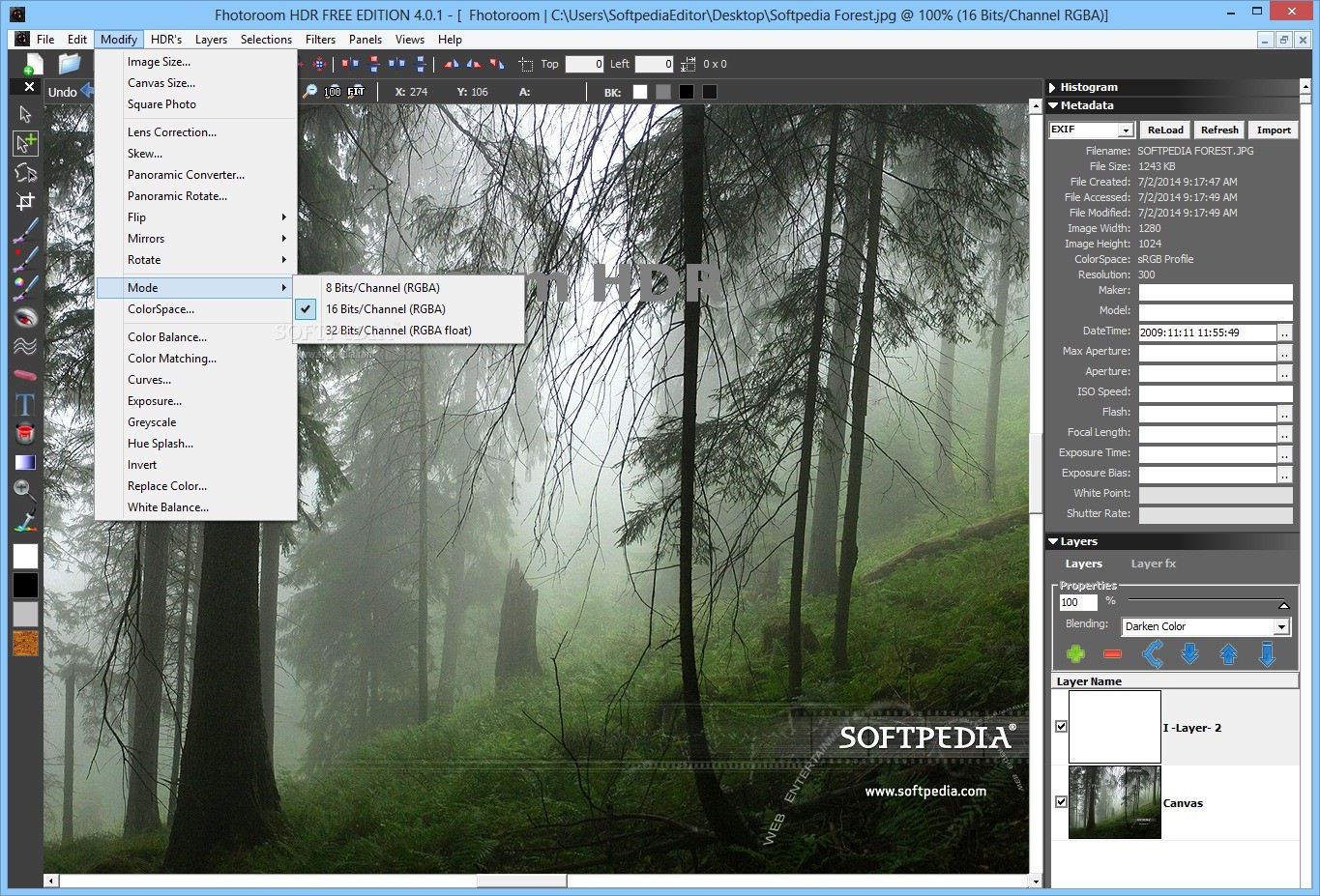Click the Maker metadata input field
1320x896 pixels.
coord(1216,292)
